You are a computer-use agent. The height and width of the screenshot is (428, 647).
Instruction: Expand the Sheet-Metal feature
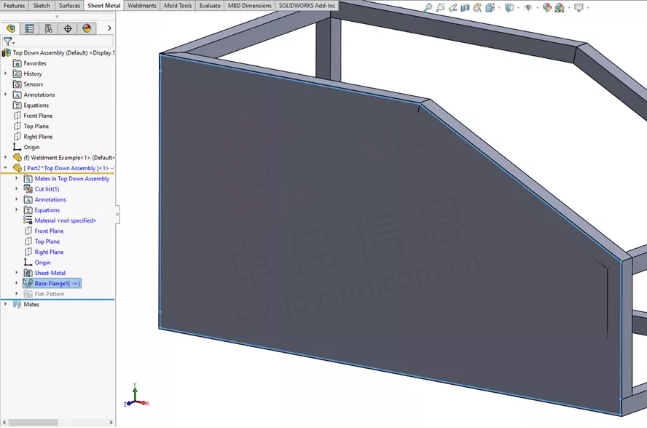click(17, 273)
